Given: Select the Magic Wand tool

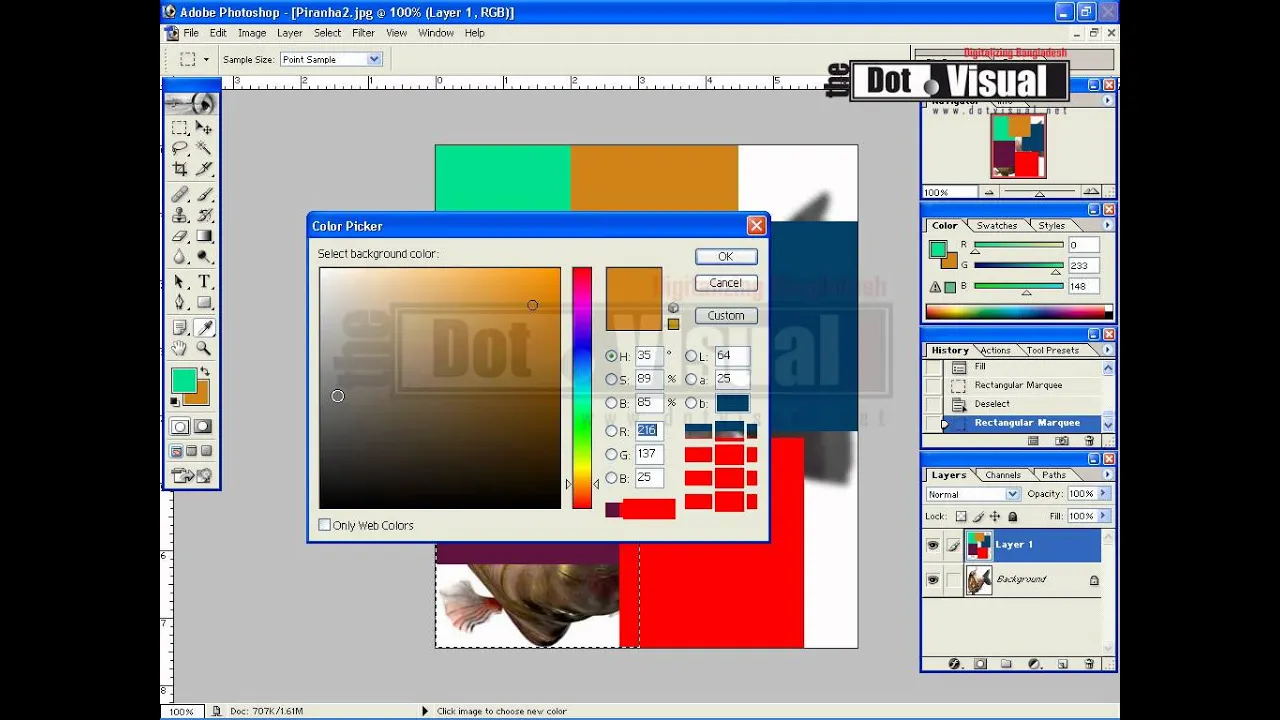Looking at the screenshot, I should point(204,148).
